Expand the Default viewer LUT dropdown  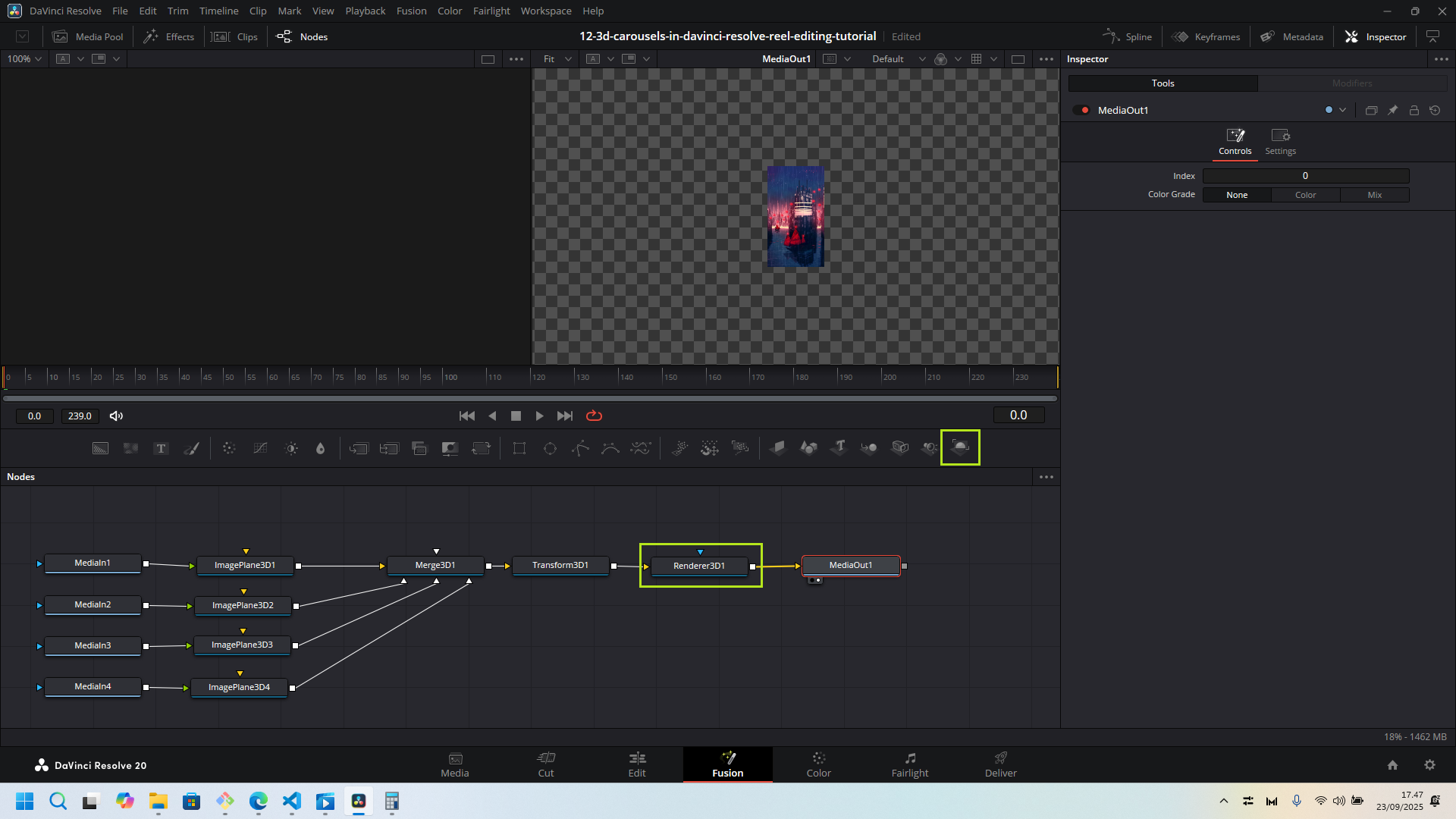coord(898,59)
